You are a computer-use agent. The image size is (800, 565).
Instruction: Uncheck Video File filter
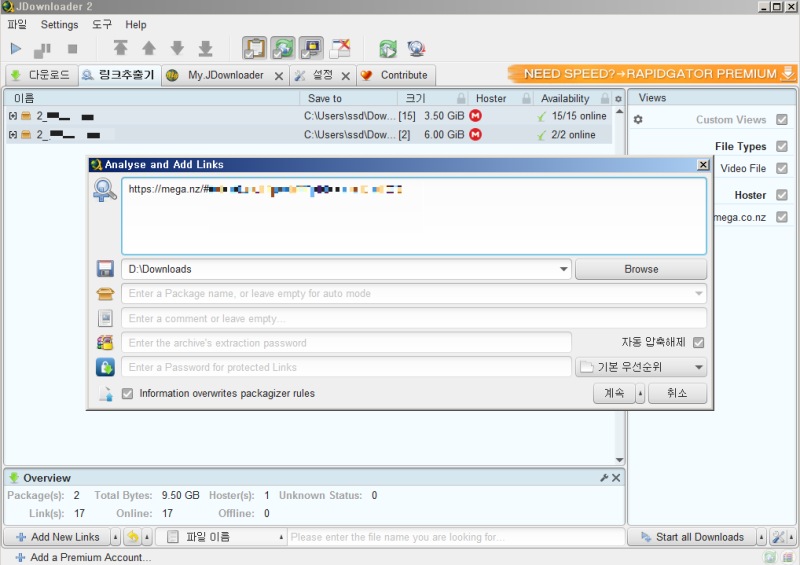[x=782, y=168]
